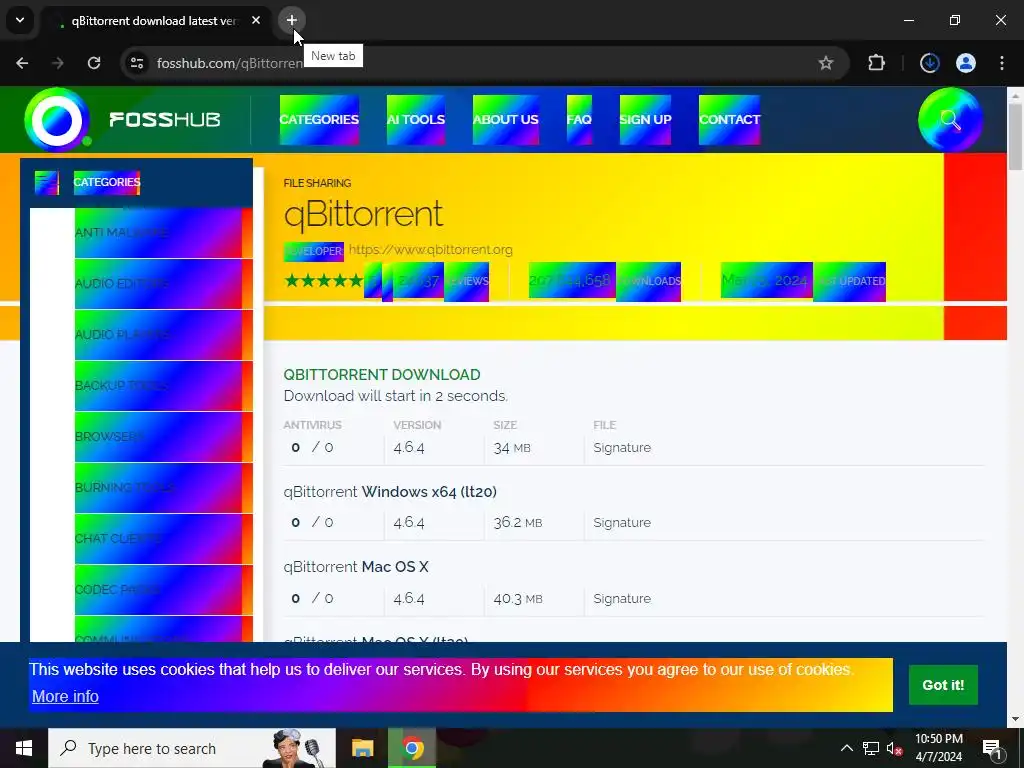Click the forward navigation arrow

click(x=58, y=63)
